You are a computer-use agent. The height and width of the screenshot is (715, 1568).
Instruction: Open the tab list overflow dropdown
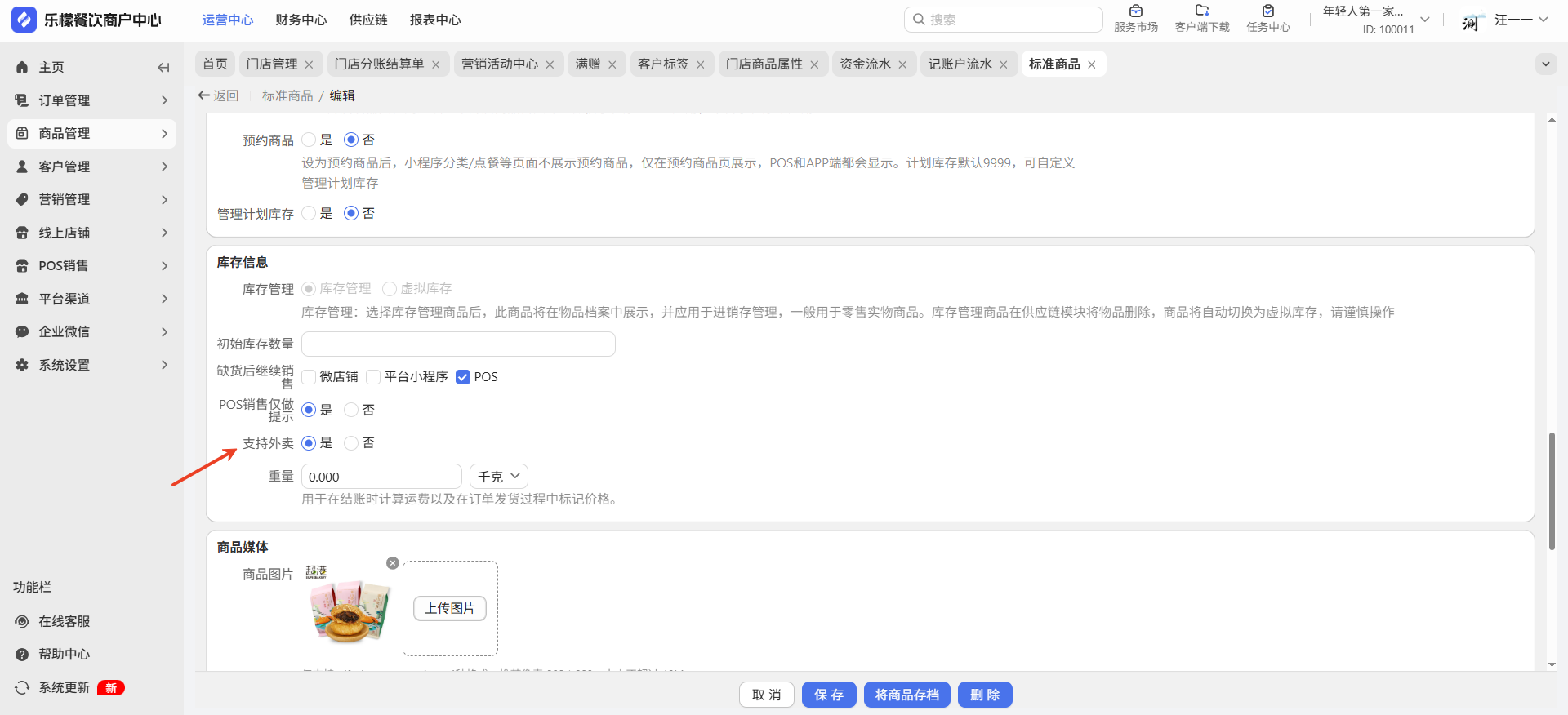[1546, 64]
